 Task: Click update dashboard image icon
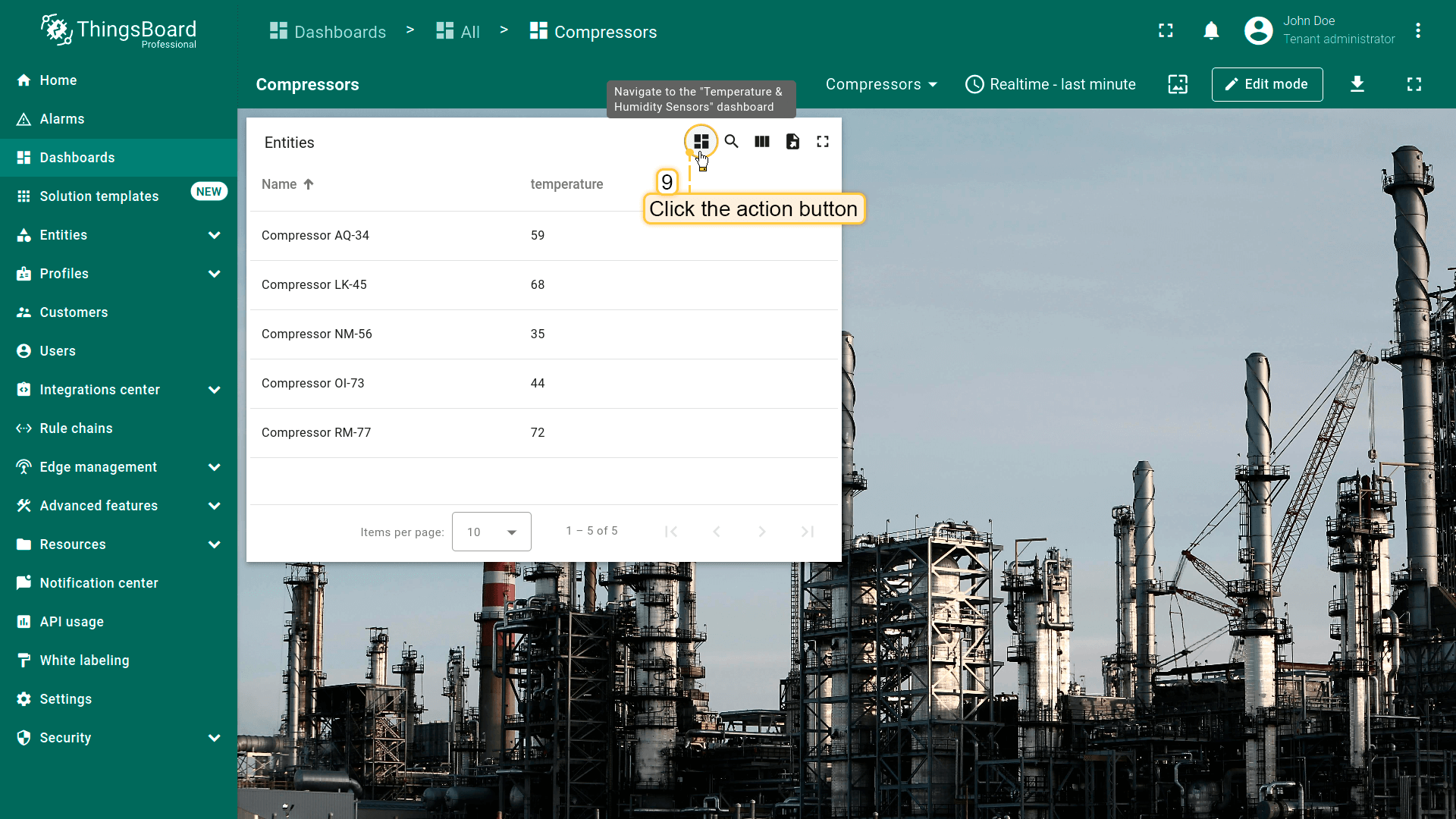1178,84
